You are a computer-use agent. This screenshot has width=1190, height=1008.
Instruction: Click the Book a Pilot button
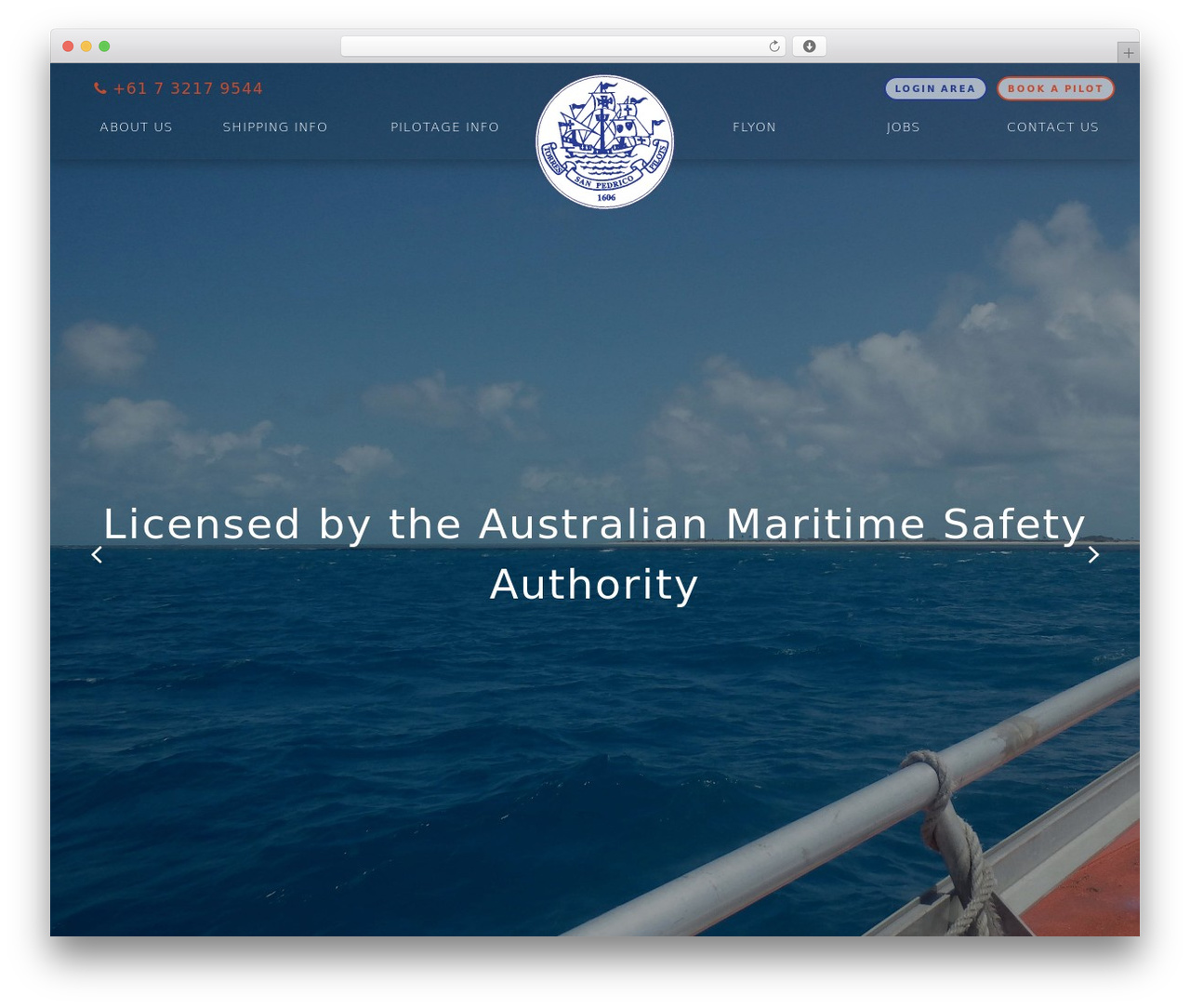coord(1055,88)
